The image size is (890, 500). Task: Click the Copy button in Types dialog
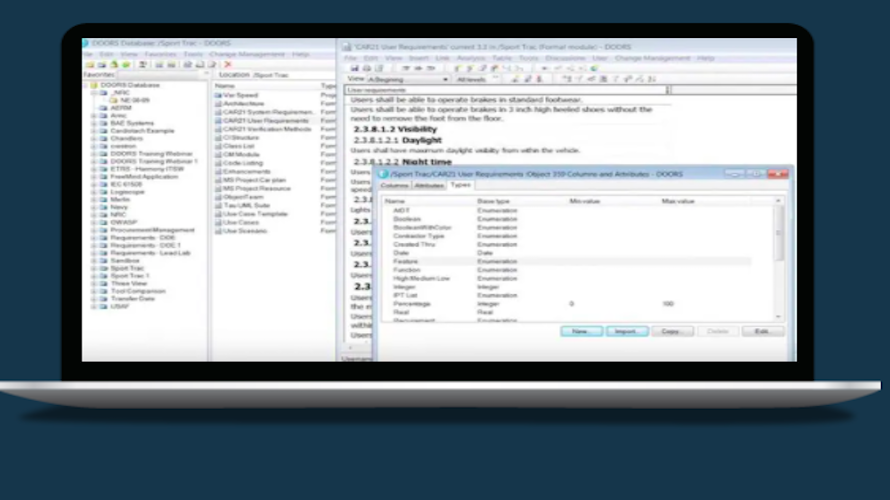click(x=672, y=331)
